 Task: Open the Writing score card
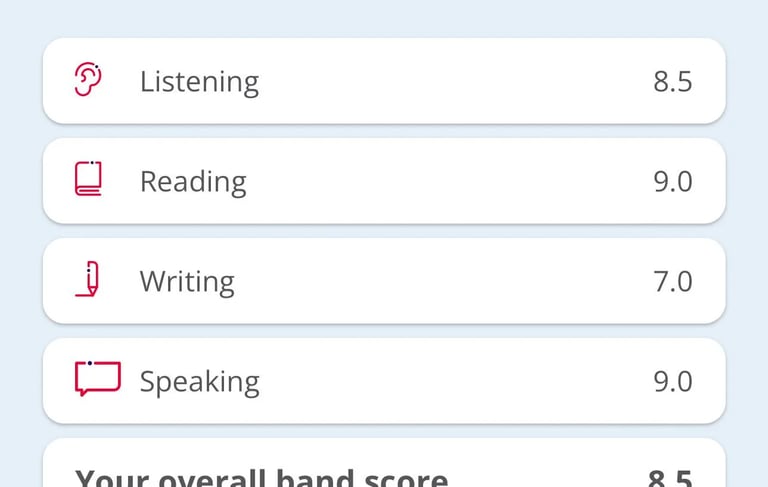tap(384, 281)
